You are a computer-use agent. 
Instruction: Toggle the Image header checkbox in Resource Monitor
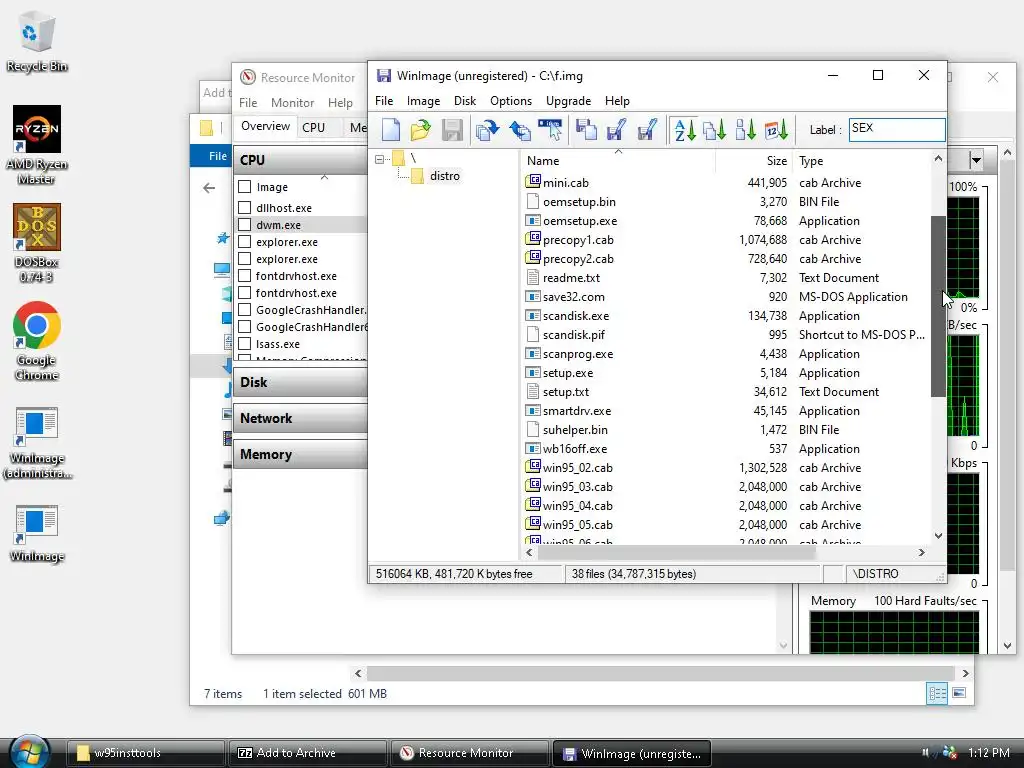[x=245, y=187]
